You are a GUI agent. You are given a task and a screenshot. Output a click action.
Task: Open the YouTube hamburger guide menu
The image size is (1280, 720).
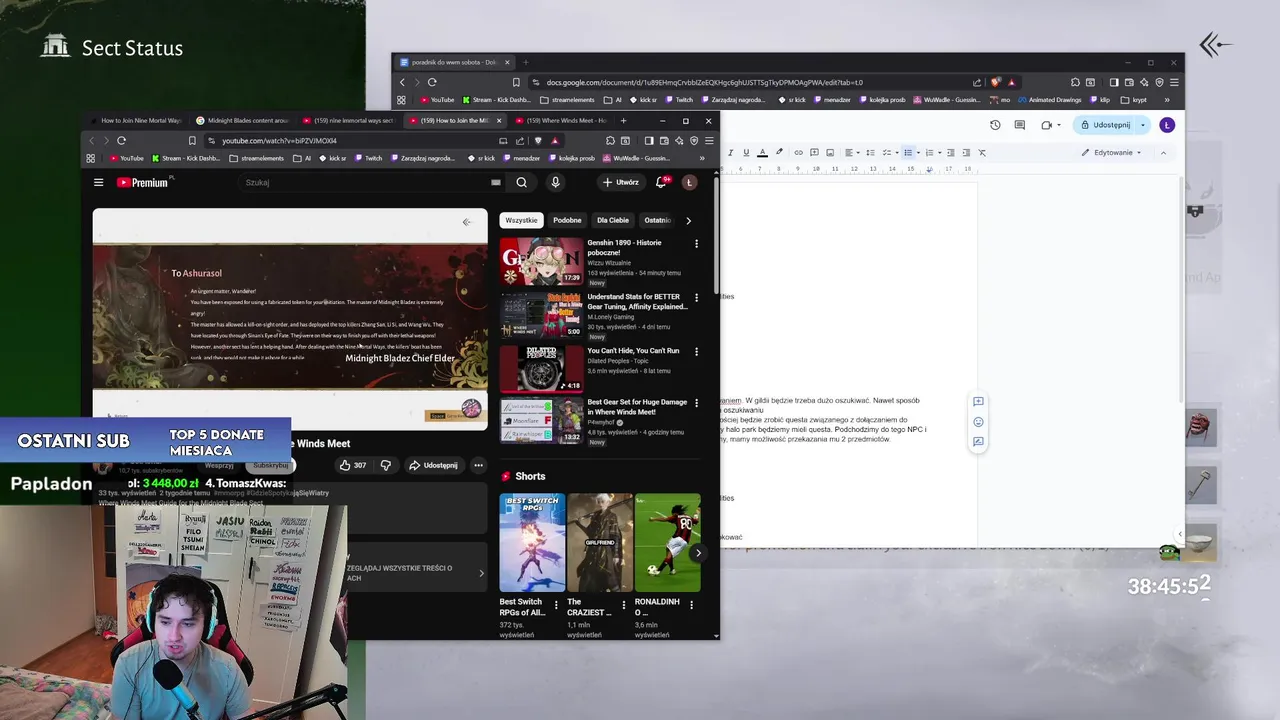[98, 182]
